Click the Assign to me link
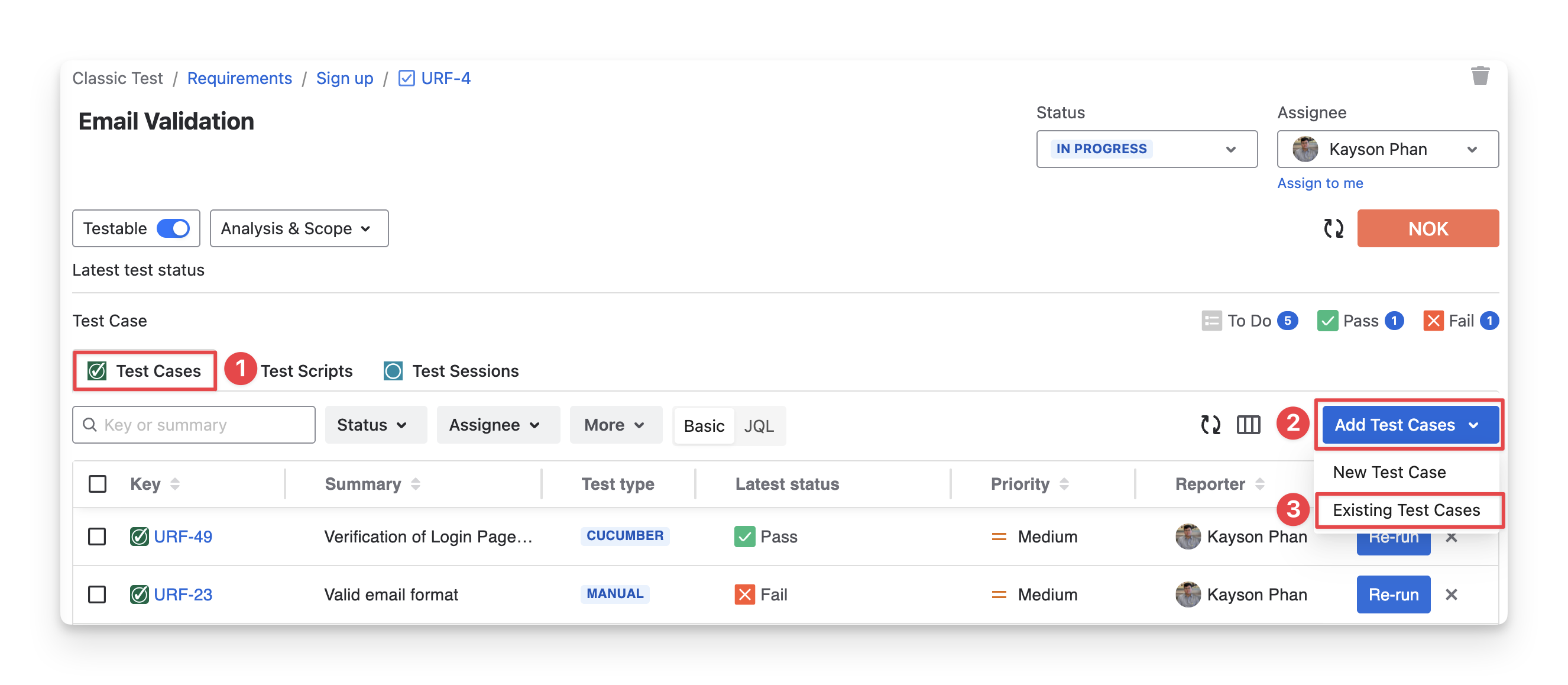 (1320, 183)
